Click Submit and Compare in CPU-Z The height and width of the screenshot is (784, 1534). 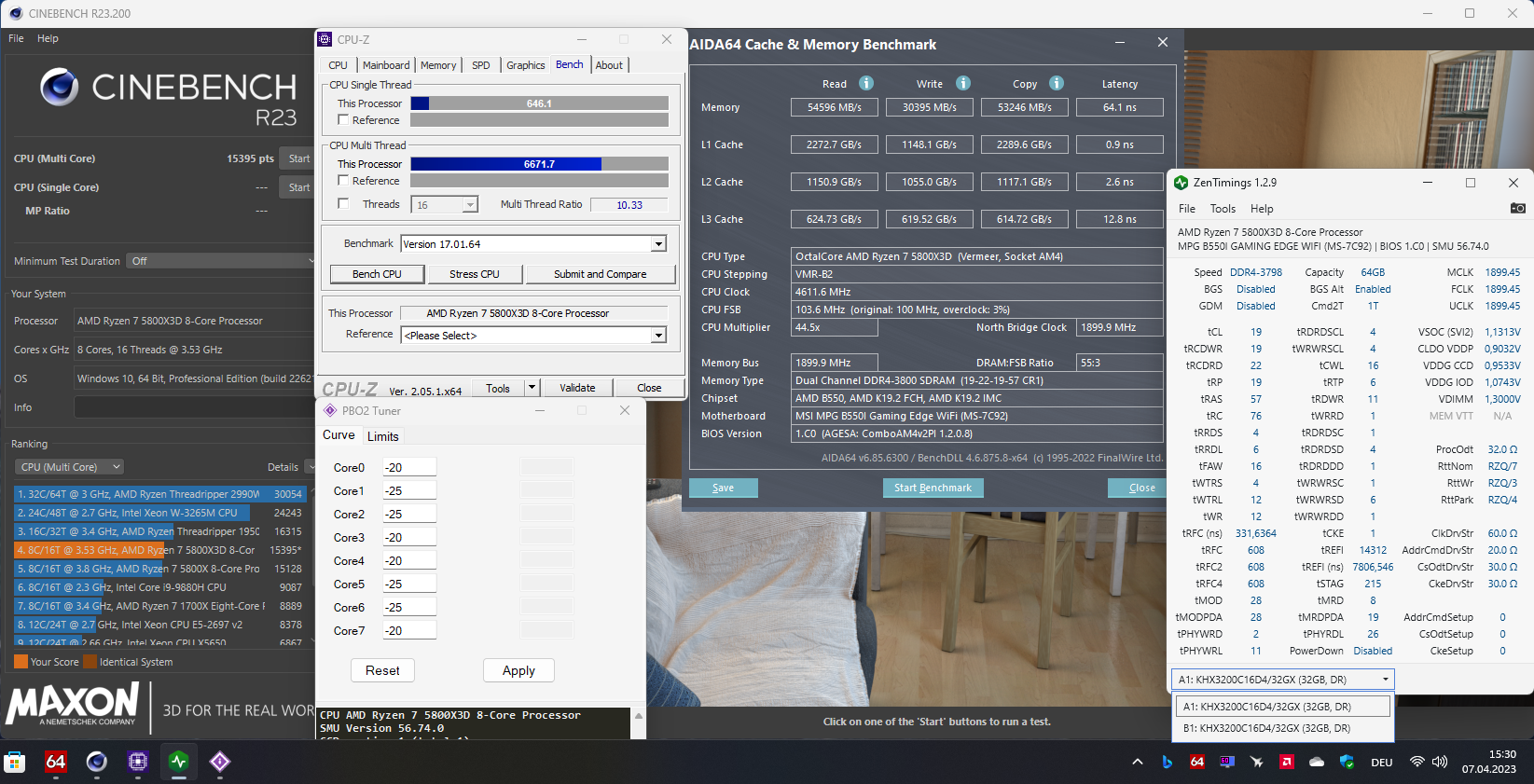(600, 274)
